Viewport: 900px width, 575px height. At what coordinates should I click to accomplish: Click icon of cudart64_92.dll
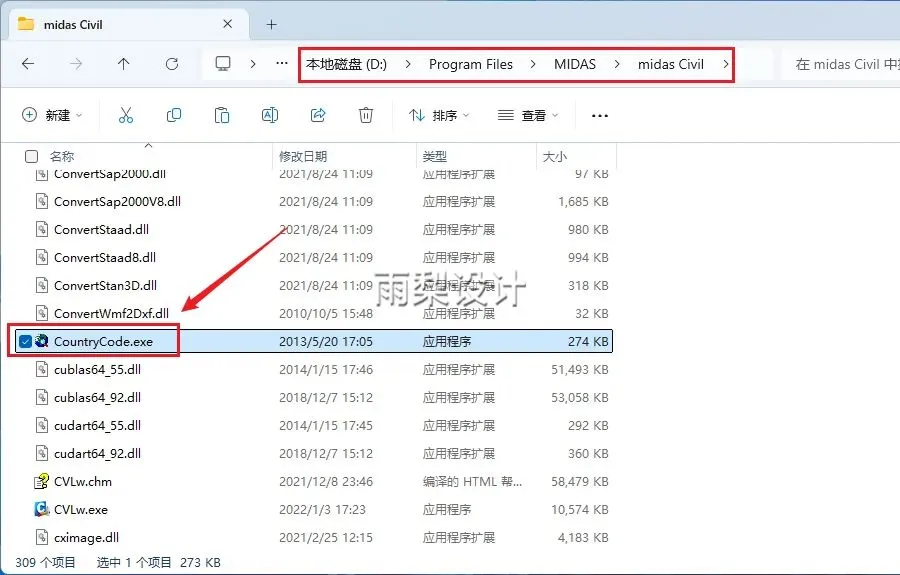coord(41,453)
